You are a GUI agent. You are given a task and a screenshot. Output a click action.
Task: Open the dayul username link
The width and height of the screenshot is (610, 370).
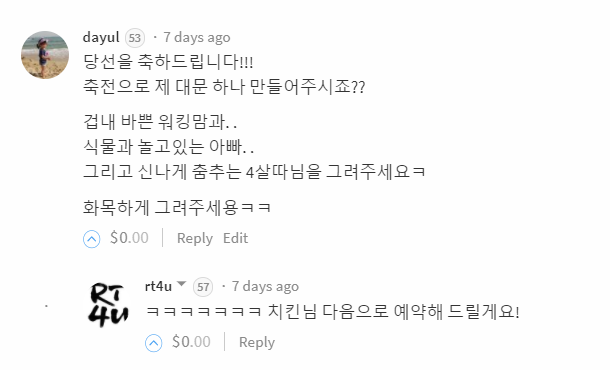point(101,37)
